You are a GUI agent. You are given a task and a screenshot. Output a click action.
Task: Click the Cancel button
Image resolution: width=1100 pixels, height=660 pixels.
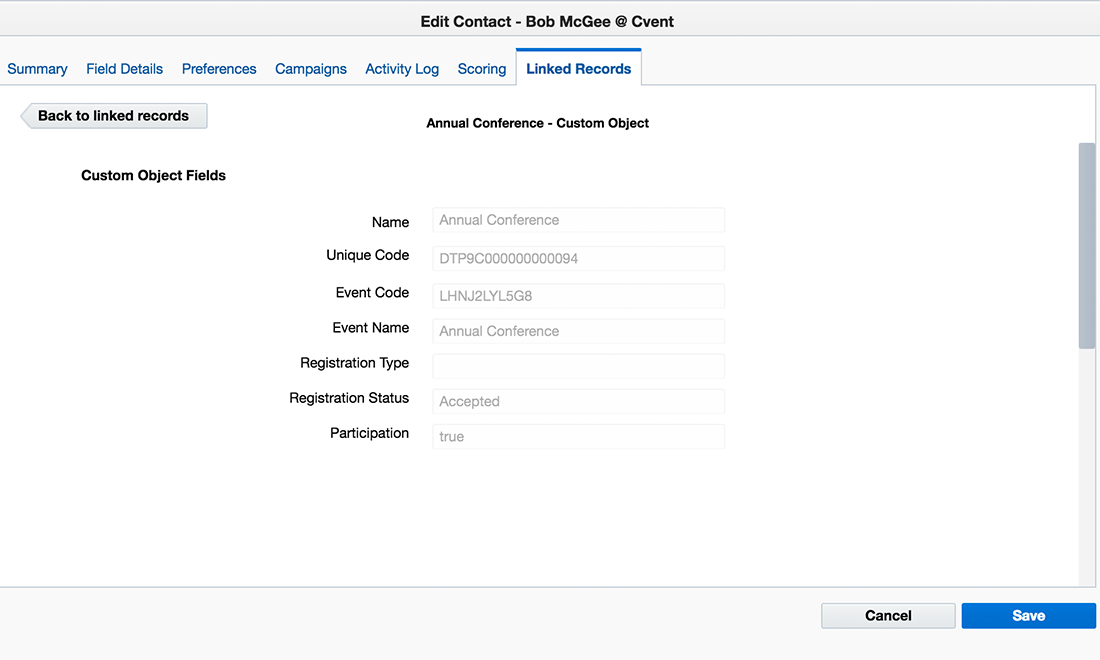tap(887, 615)
